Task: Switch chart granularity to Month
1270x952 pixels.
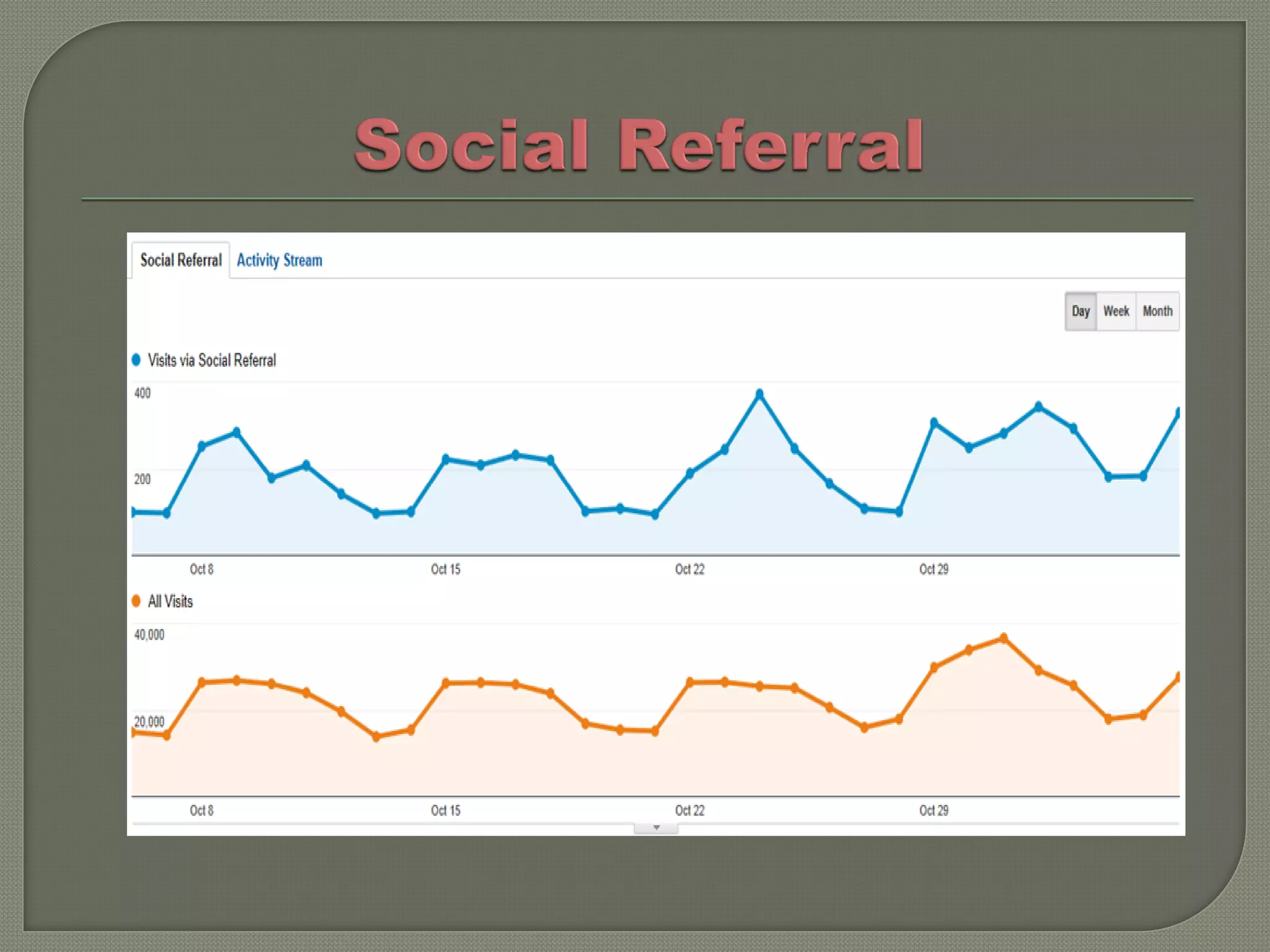Action: point(1157,311)
